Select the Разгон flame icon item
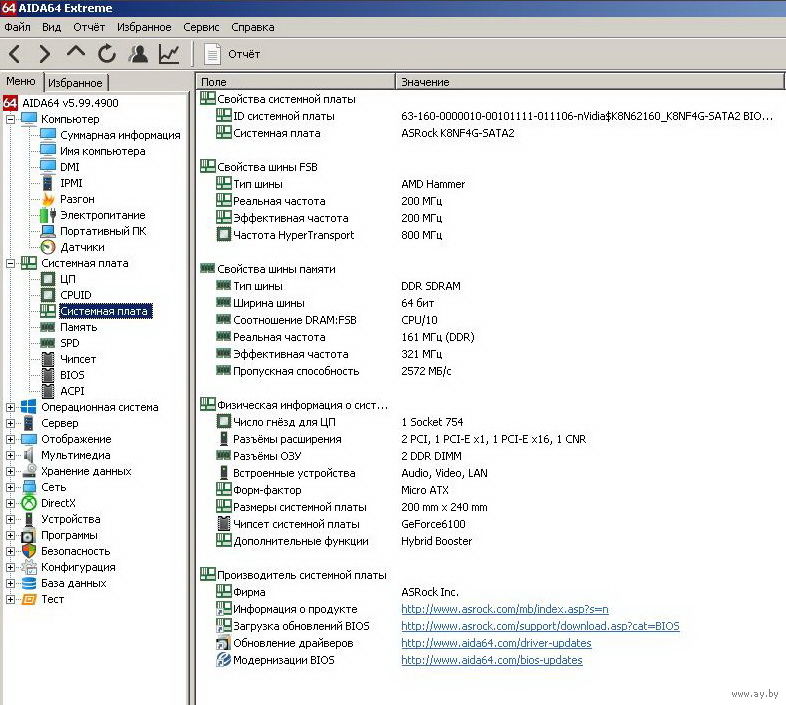The width and height of the screenshot is (786, 705). (x=76, y=199)
